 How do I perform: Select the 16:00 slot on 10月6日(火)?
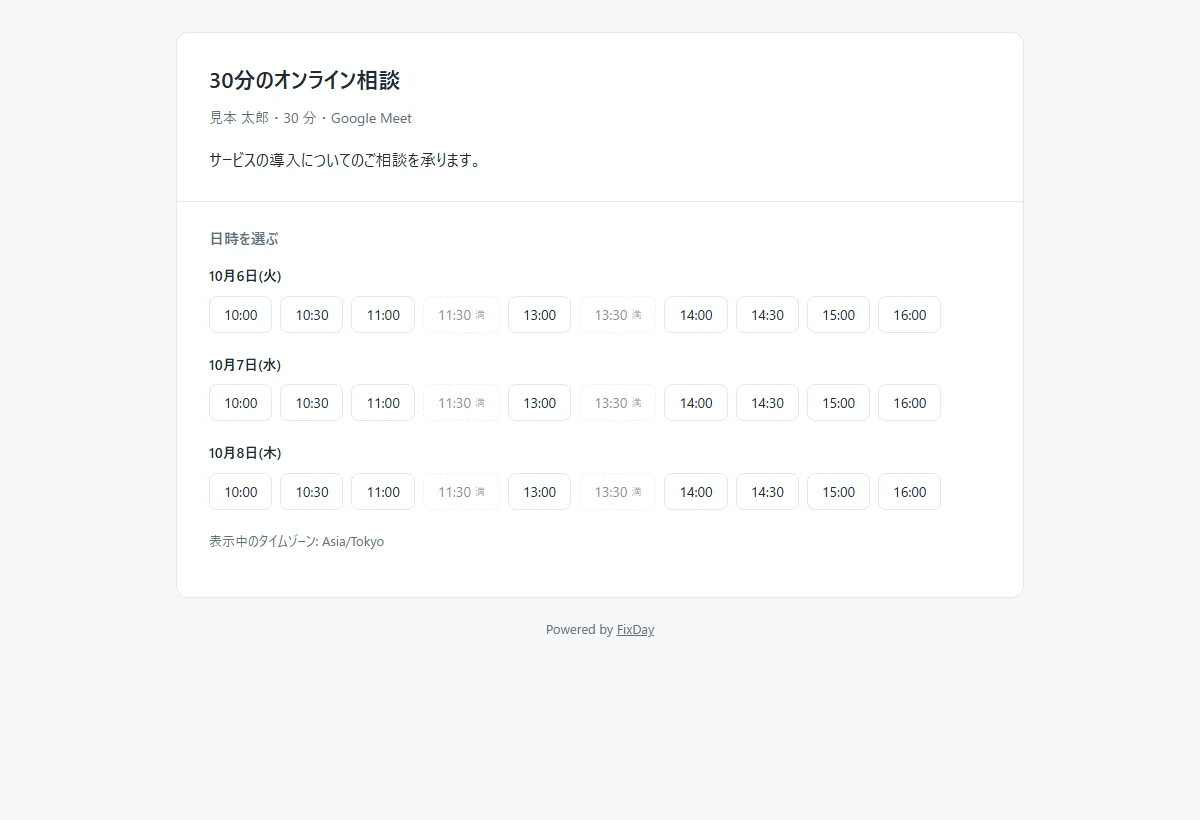(x=909, y=315)
